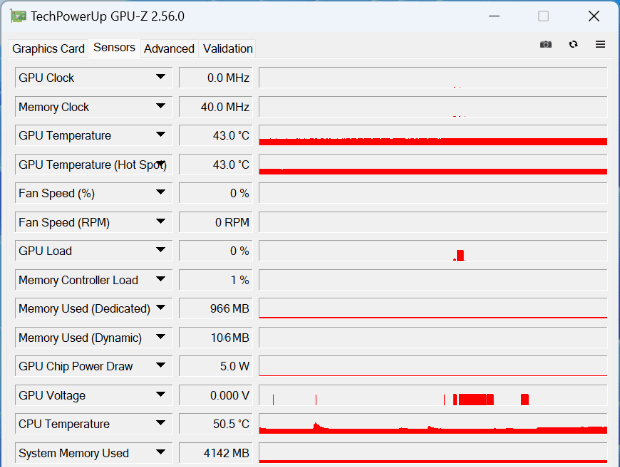This screenshot has height=467, width=620.
Task: Click the Memory Used (Dedicated) graph
Action: click(x=433, y=308)
